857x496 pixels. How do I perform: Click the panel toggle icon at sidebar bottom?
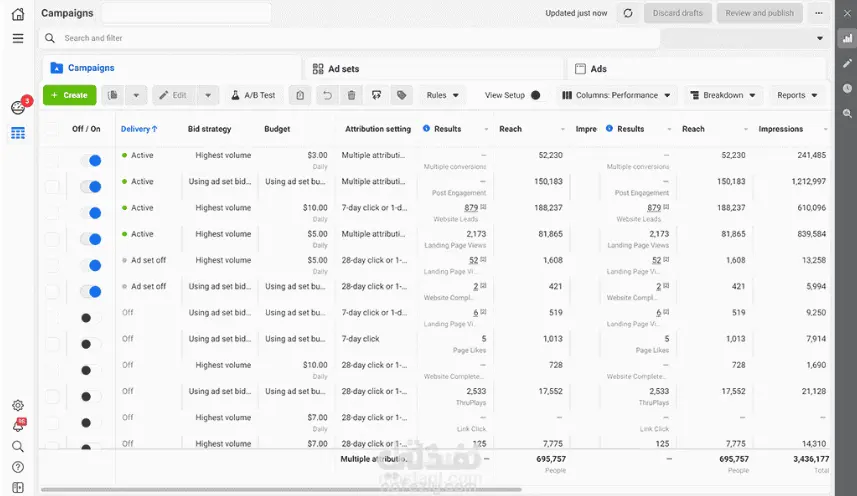click(18, 488)
